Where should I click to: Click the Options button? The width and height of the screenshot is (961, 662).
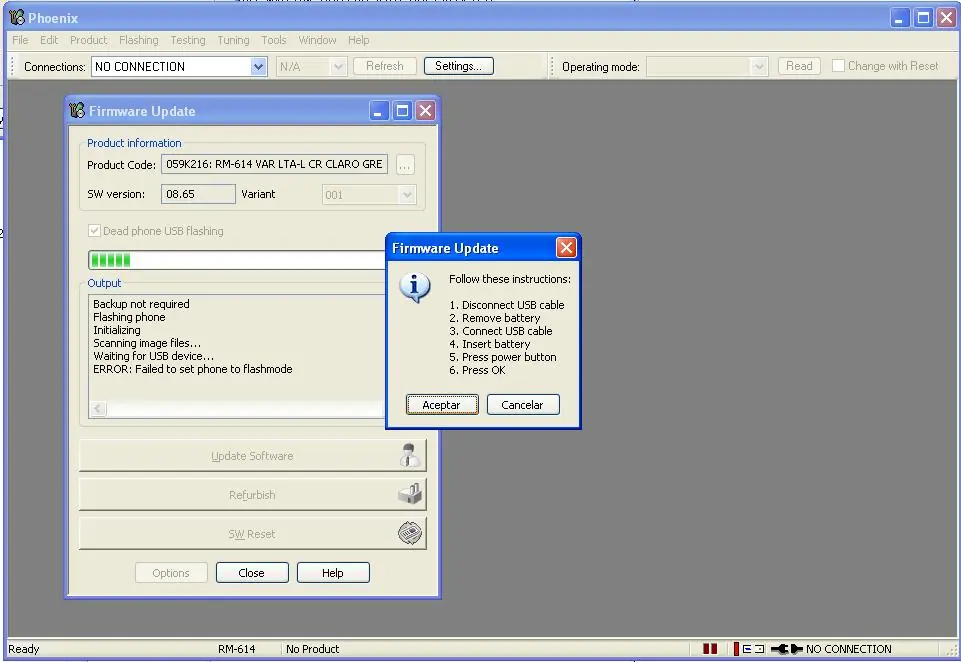171,573
